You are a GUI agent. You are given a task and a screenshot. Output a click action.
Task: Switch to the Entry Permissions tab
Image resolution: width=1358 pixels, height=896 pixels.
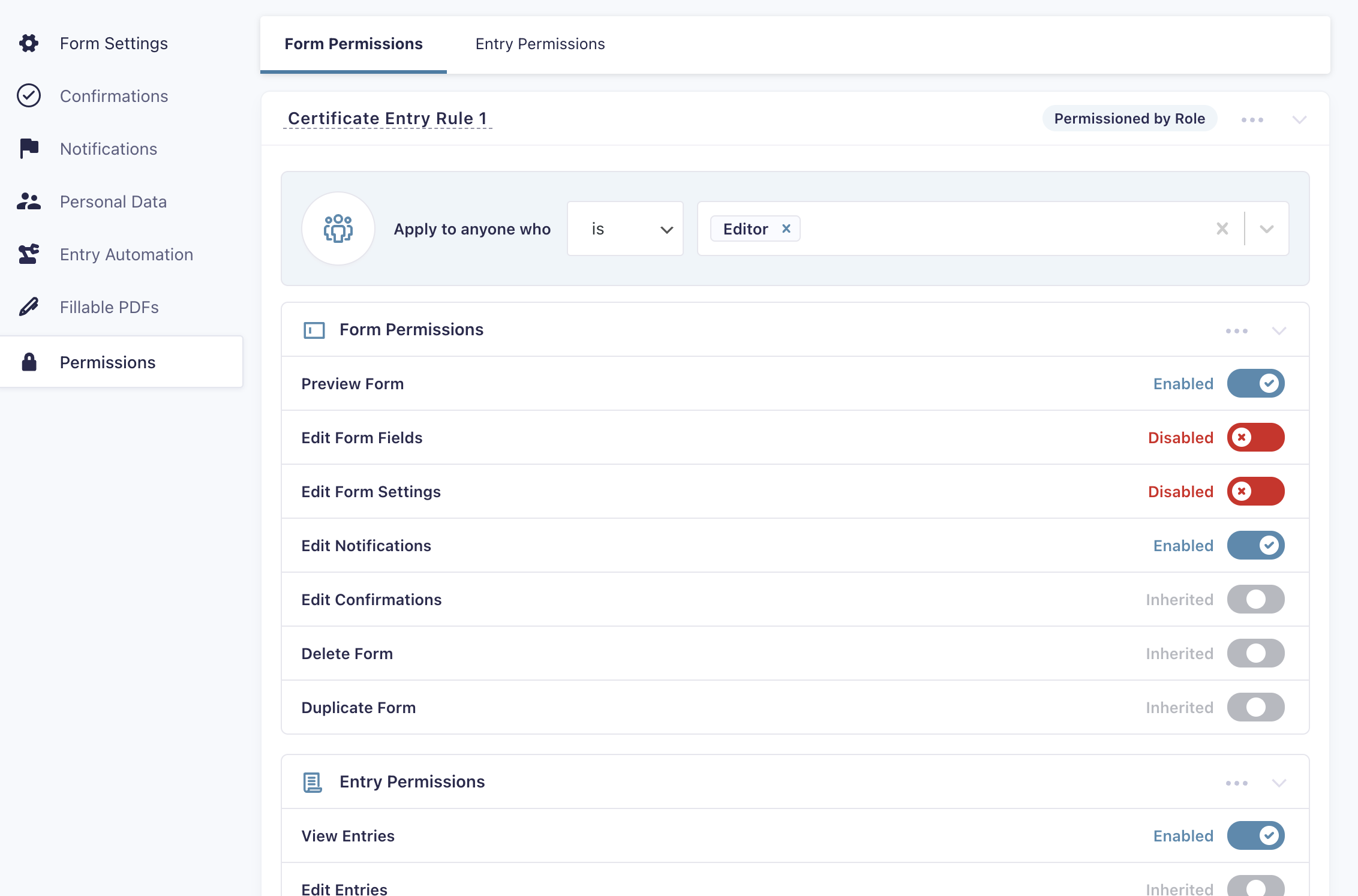click(x=540, y=44)
